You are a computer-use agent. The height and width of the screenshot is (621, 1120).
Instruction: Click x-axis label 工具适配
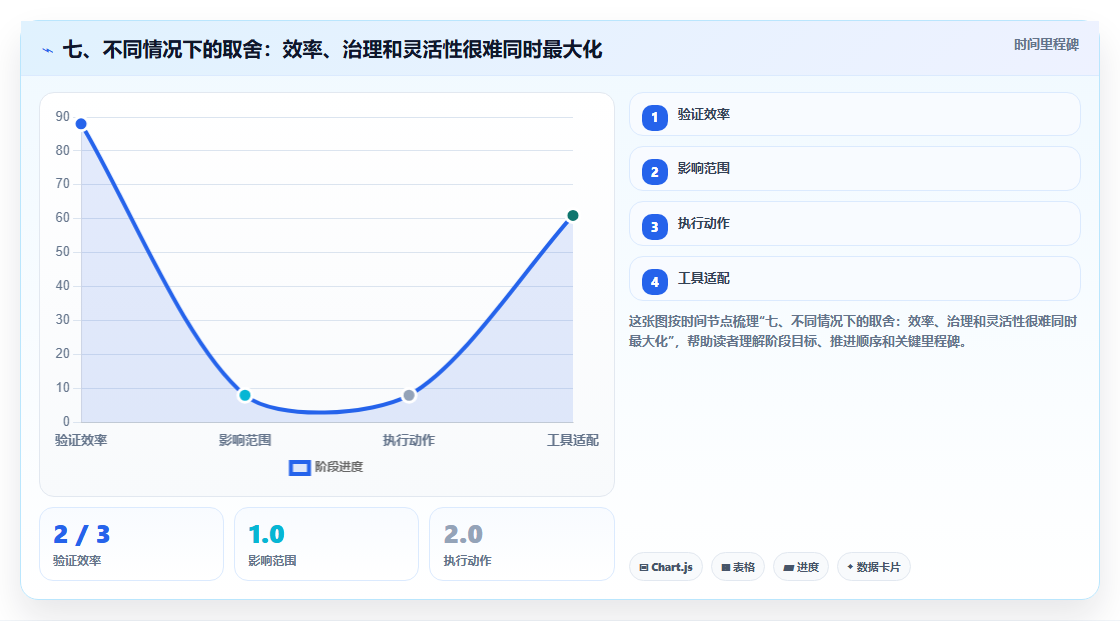(573, 440)
